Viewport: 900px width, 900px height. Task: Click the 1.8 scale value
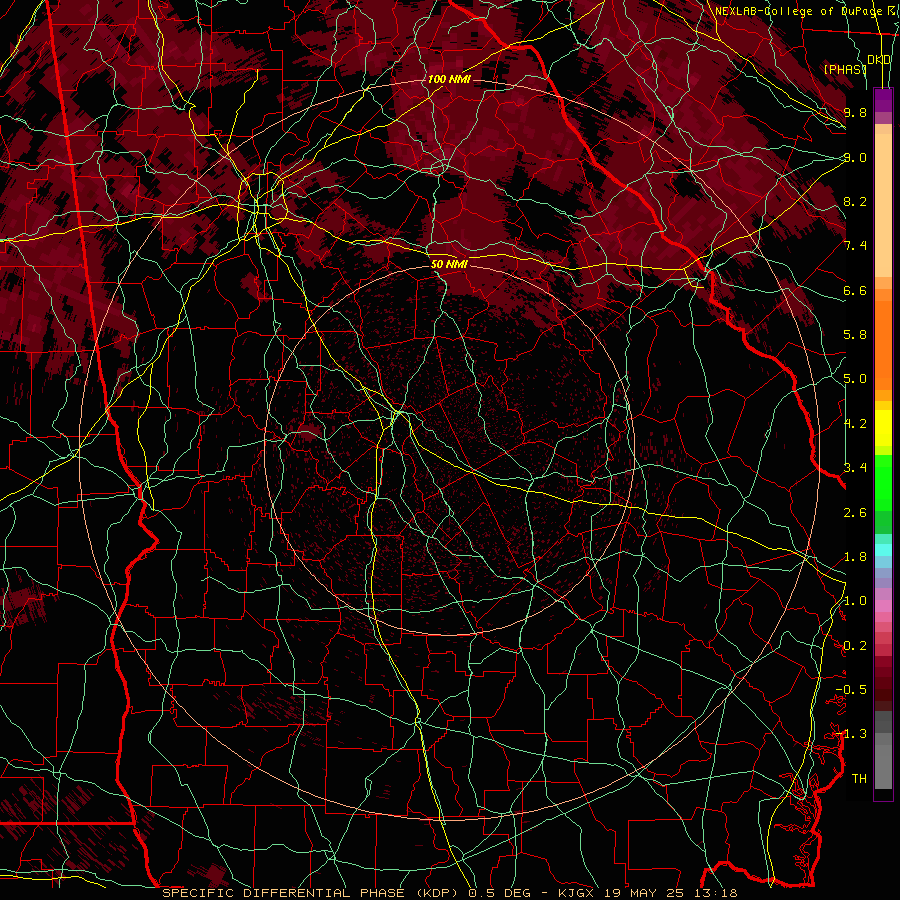[855, 557]
